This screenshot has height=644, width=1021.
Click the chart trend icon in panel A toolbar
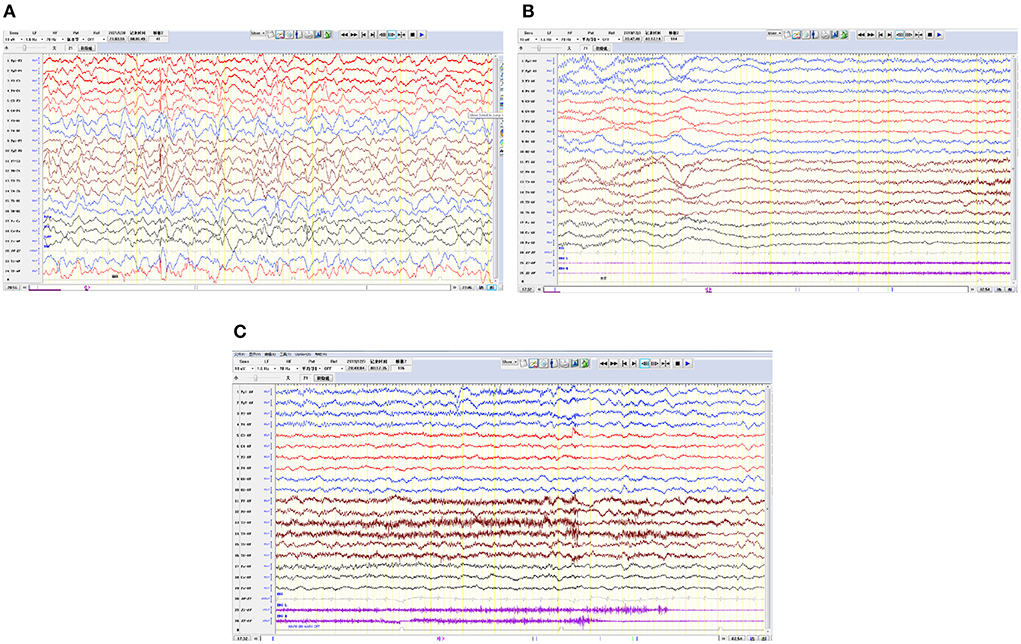coord(280,35)
